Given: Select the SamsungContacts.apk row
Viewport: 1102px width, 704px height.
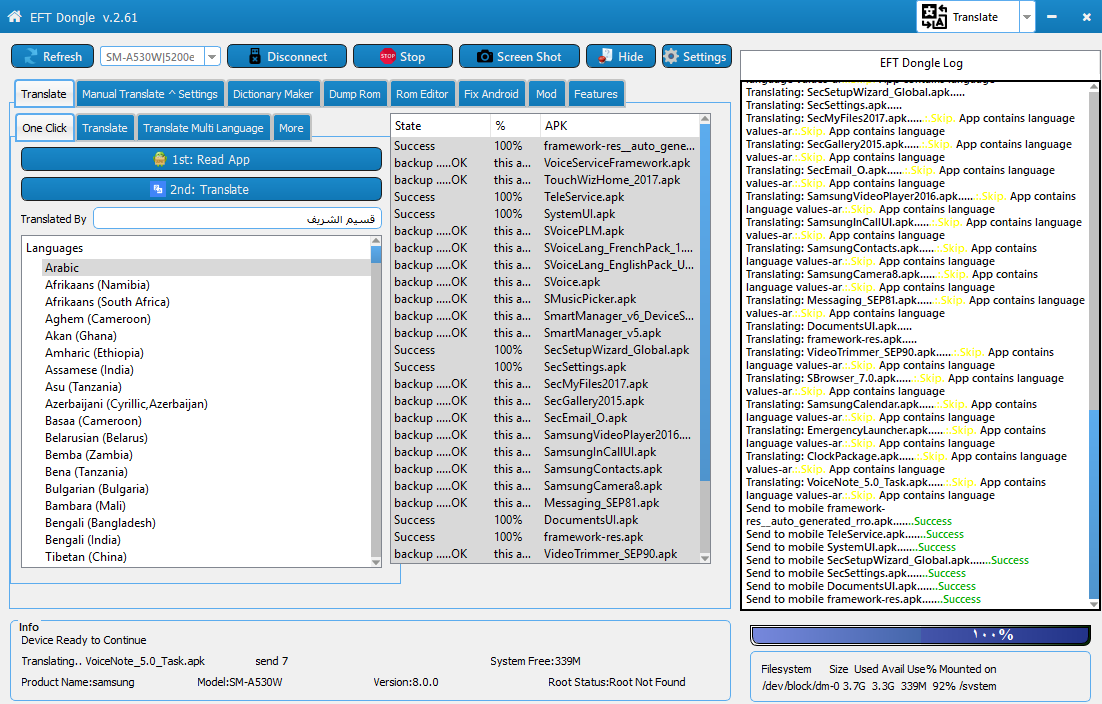Looking at the screenshot, I should pyautogui.click(x=545, y=469).
